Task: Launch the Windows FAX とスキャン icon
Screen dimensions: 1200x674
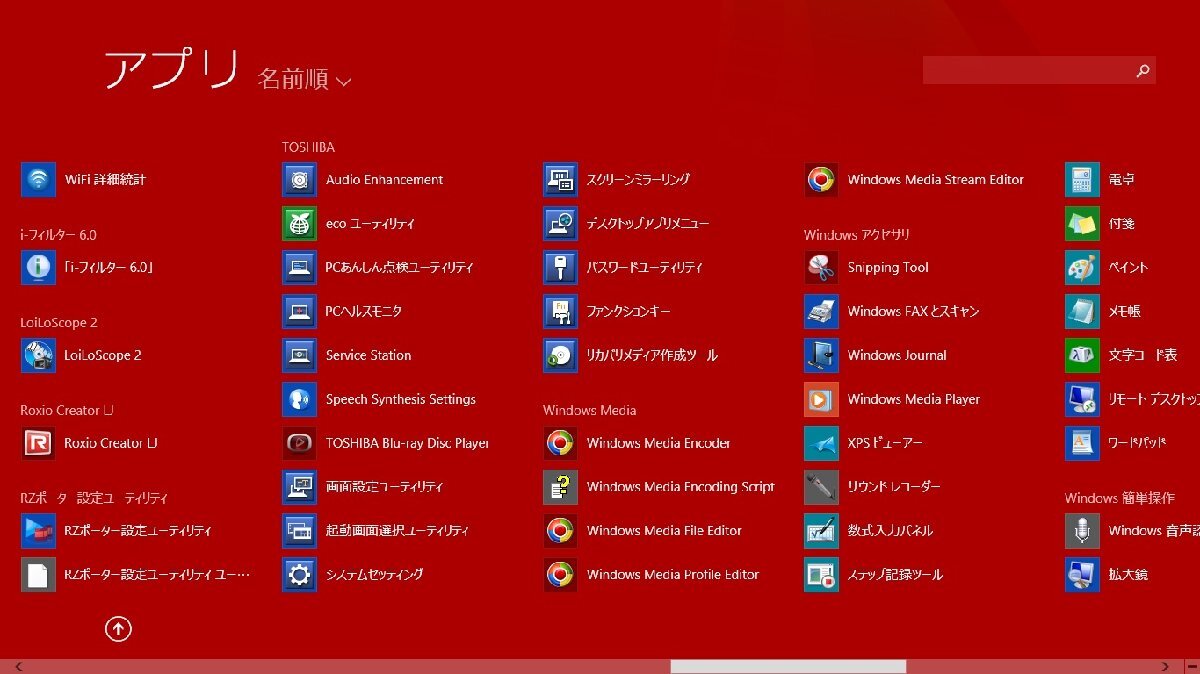Action: click(821, 312)
